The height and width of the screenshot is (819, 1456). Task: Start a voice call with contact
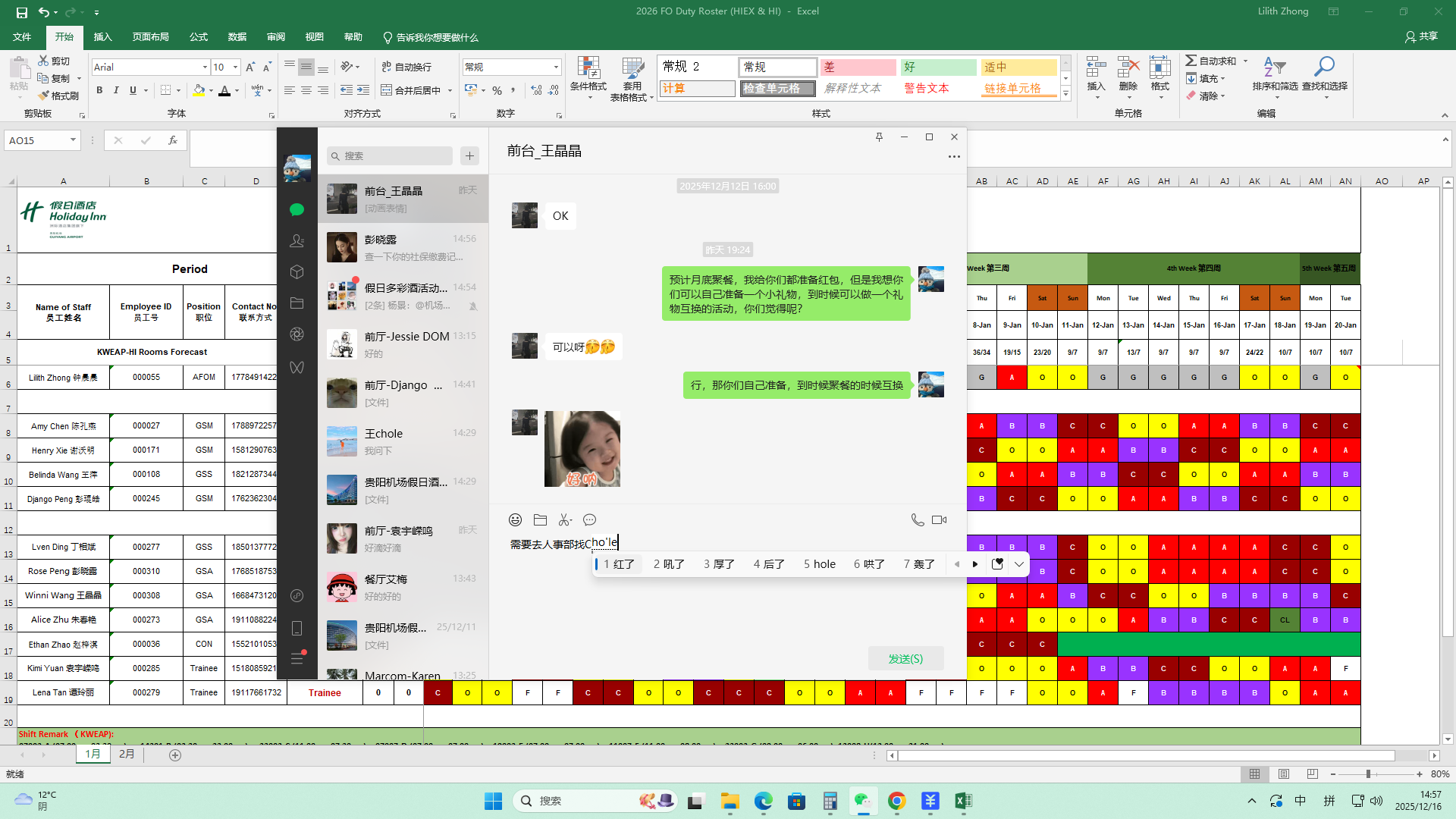(917, 519)
